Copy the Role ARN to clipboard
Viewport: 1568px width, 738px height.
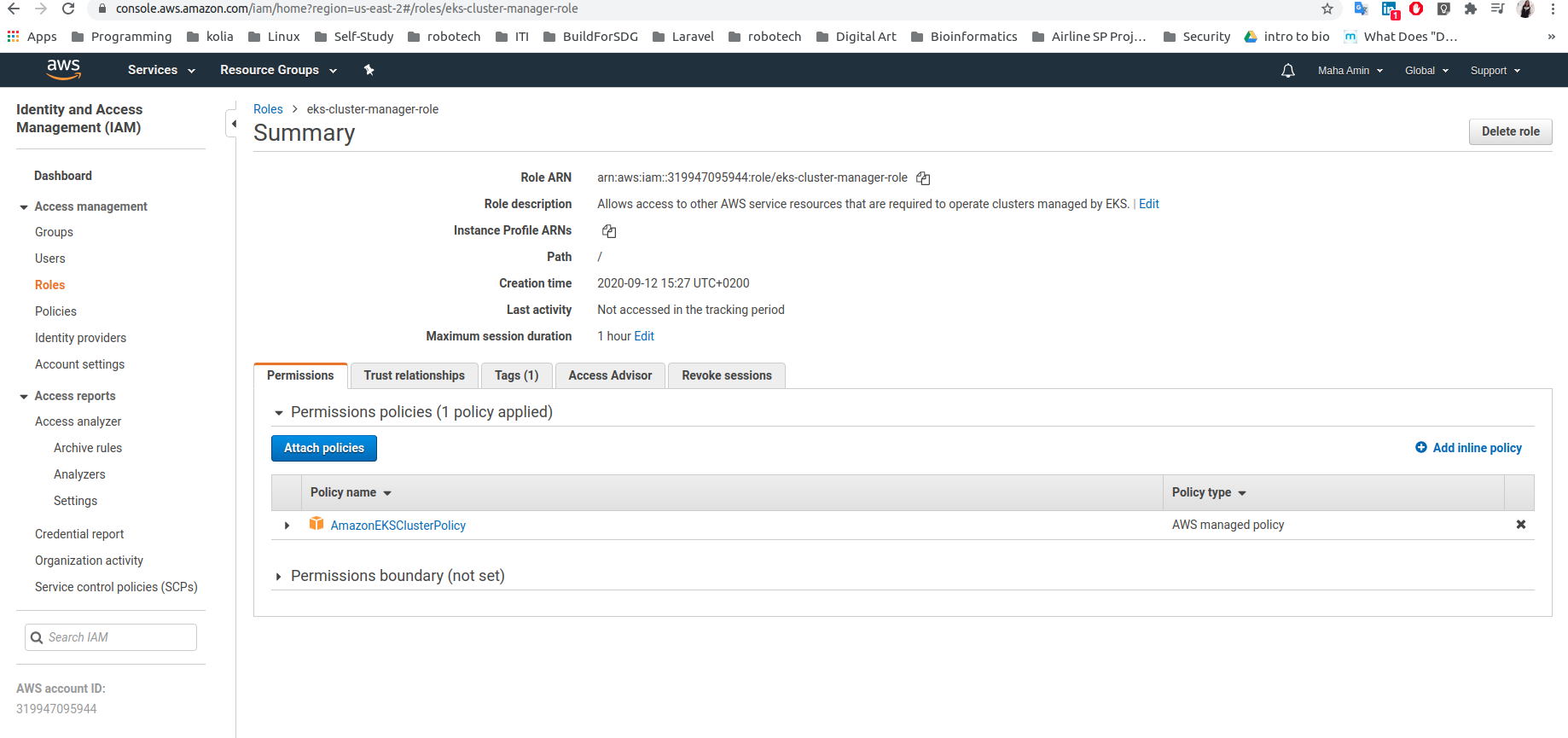923,178
